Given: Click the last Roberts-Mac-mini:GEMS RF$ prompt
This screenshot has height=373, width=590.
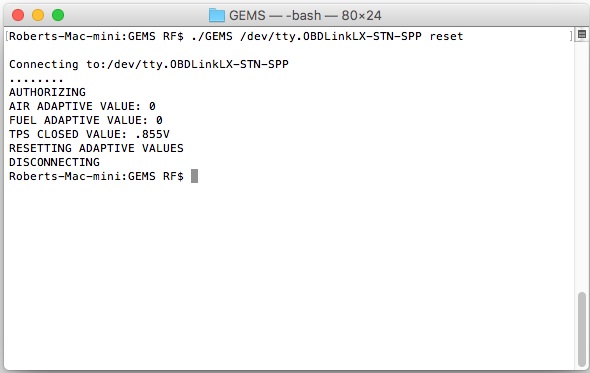Looking at the screenshot, I should (x=96, y=176).
